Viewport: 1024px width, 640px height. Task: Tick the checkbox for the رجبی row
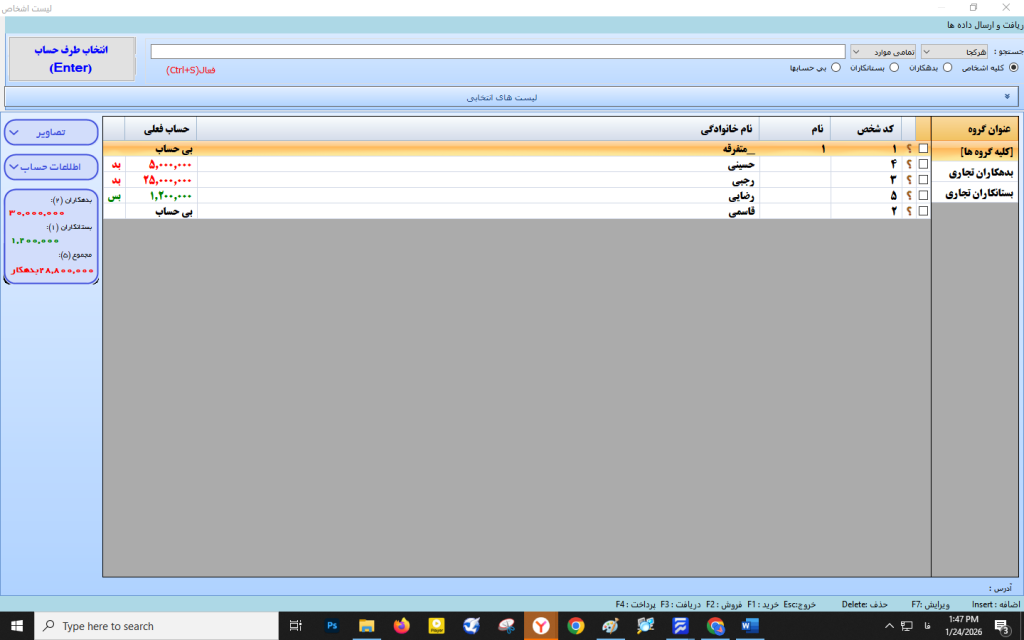coord(923,180)
